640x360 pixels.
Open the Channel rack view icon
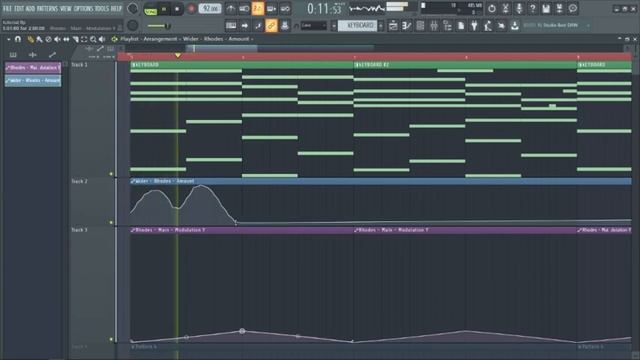(420, 26)
